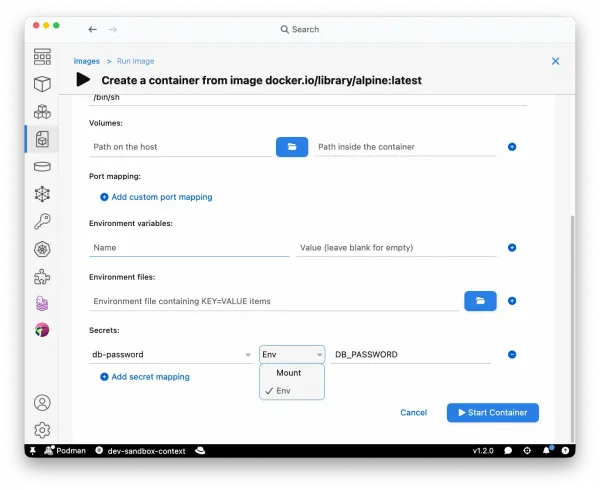Open the Accounts user icon

click(42, 402)
